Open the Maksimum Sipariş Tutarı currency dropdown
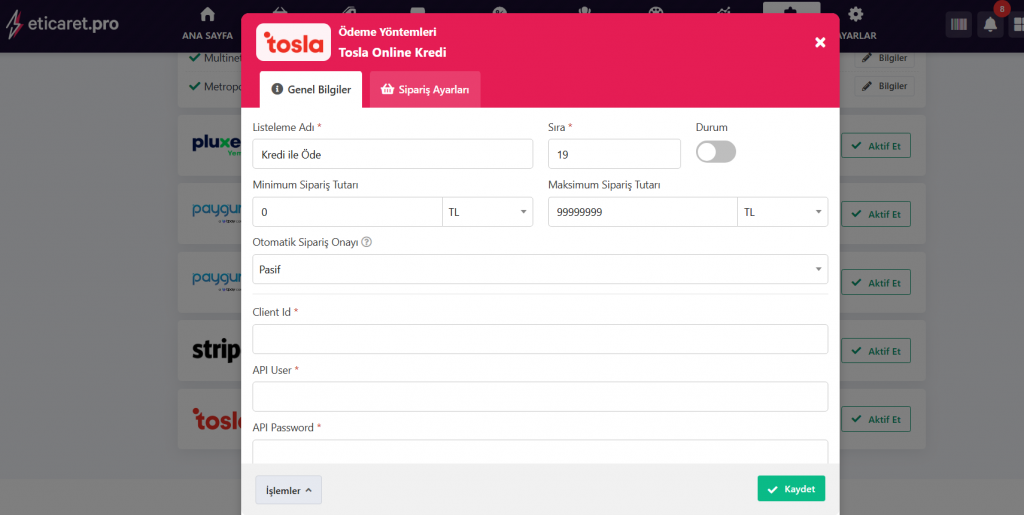 782,212
